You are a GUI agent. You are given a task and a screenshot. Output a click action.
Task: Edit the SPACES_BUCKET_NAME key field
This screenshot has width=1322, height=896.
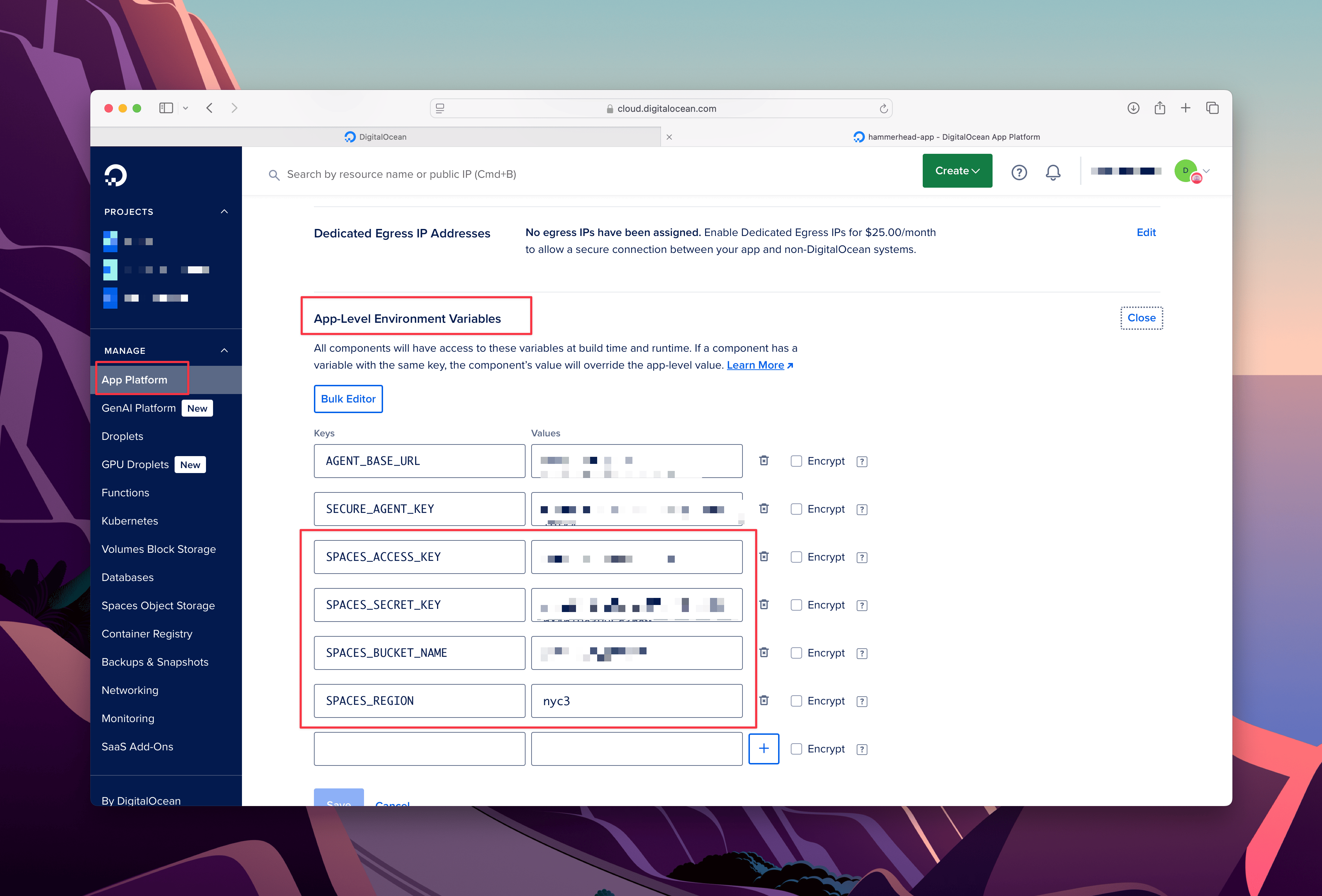419,653
